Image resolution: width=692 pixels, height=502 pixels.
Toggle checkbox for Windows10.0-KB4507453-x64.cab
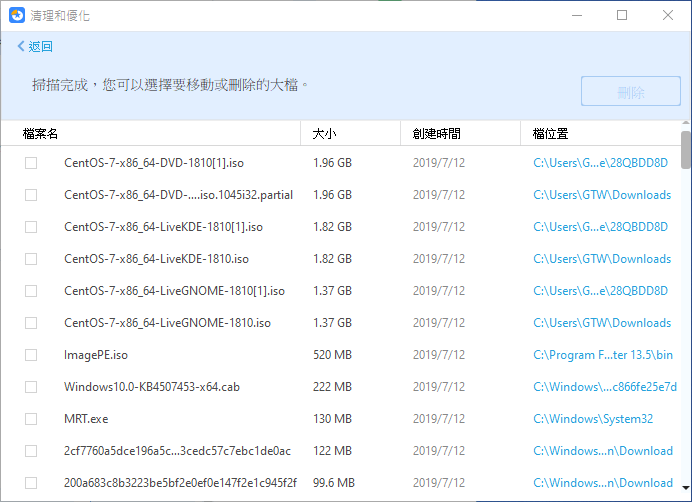click(31, 387)
